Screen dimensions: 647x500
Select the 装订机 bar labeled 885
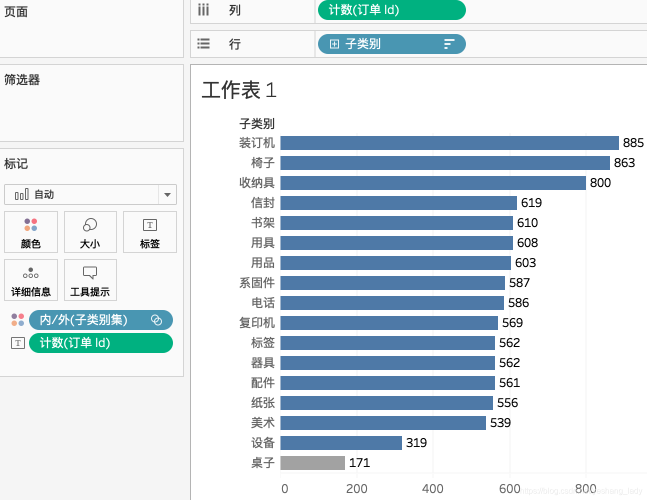point(450,143)
